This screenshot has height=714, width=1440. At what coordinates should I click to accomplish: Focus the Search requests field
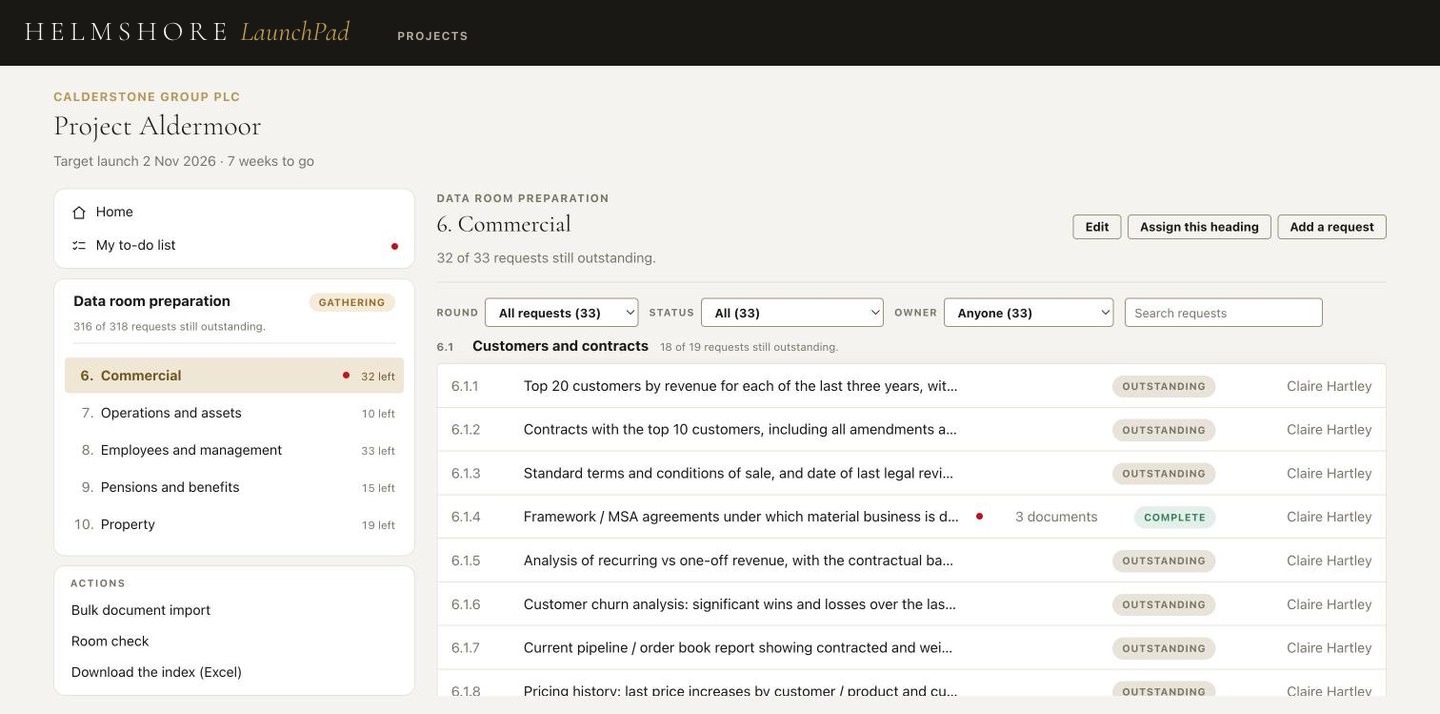point(1224,313)
